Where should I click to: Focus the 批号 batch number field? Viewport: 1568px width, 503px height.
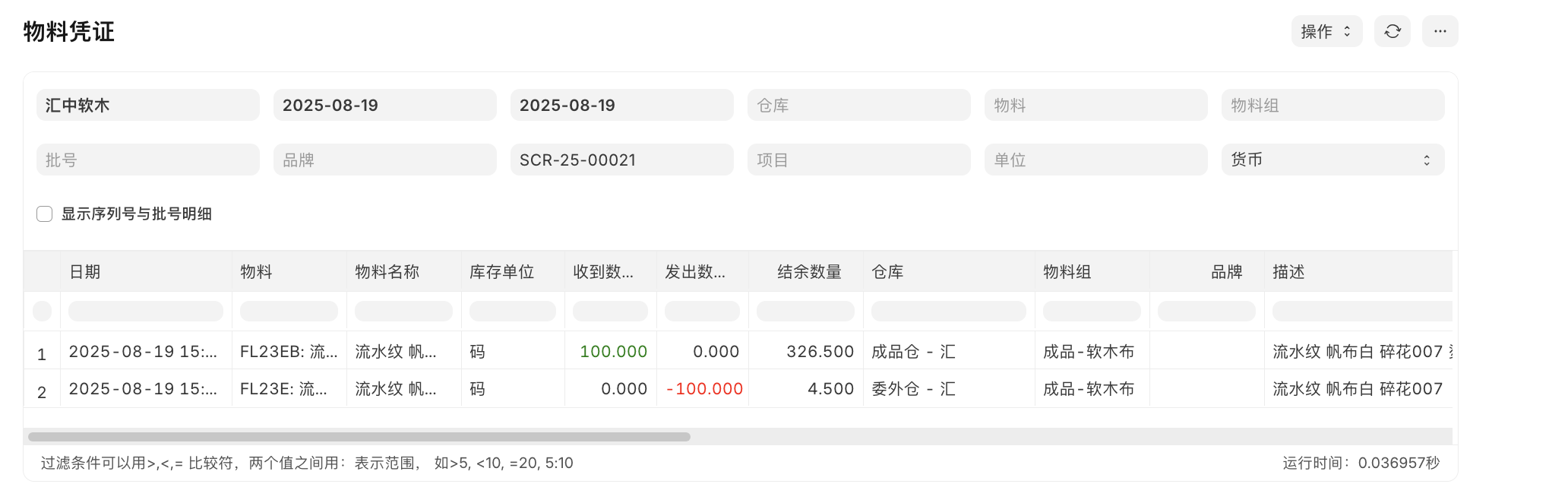(x=147, y=160)
